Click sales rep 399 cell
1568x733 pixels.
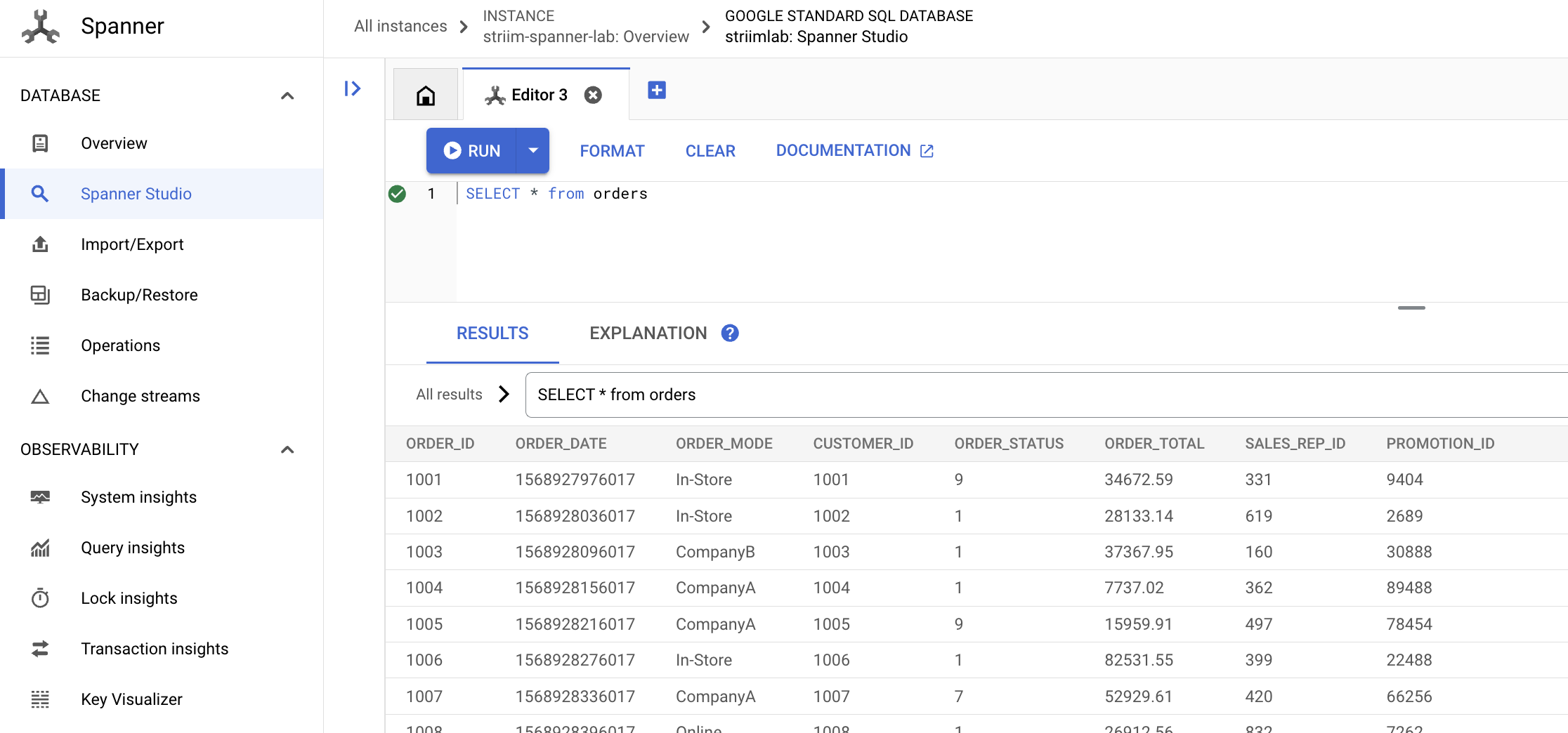[1258, 660]
